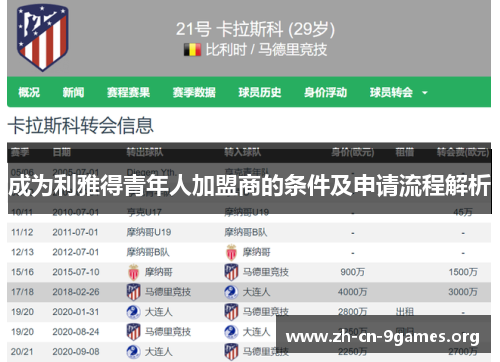The image size is (500, 362).
Task: Expand the 球员转会 dropdown caret
Action: pyautogui.click(x=425, y=93)
